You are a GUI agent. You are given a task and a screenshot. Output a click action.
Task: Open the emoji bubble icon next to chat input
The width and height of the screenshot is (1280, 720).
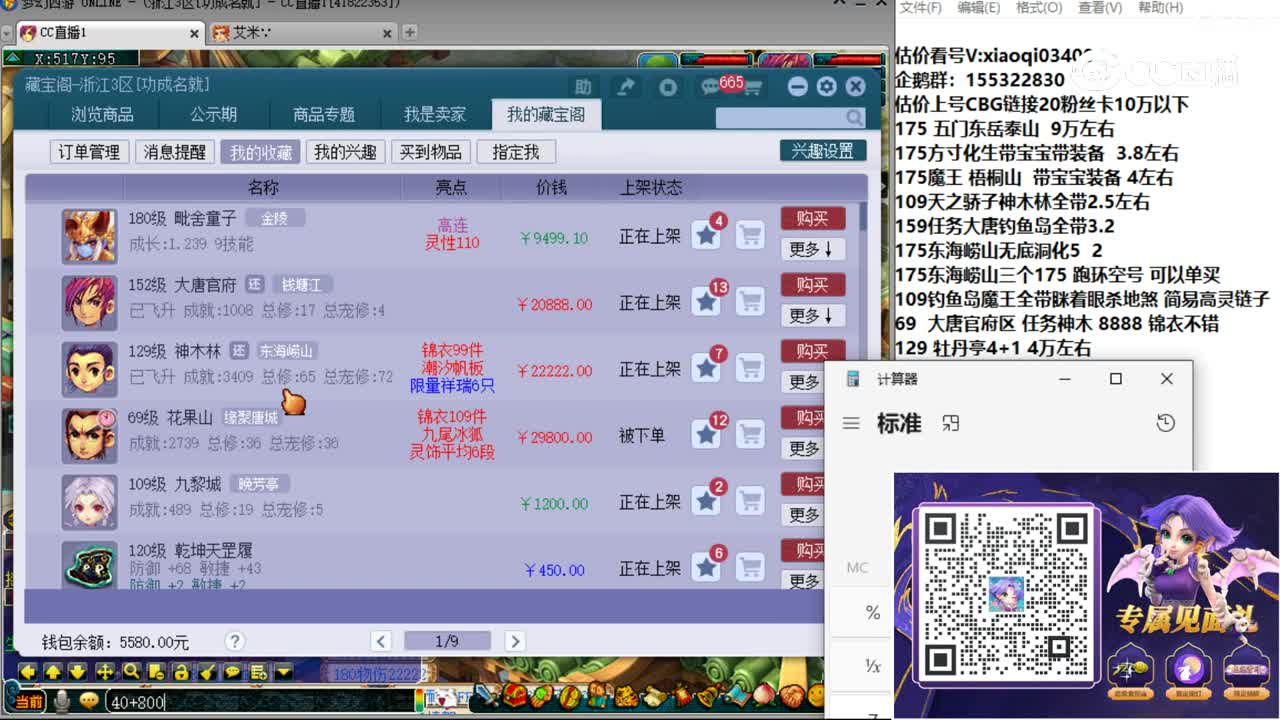click(89, 698)
